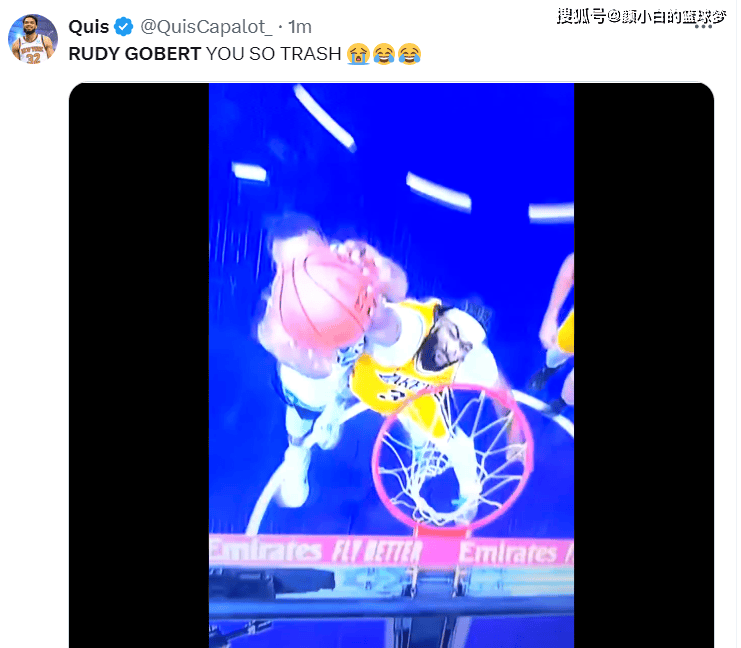
Task: Open Quis's profile avatar picture
Action: [x=33, y=39]
